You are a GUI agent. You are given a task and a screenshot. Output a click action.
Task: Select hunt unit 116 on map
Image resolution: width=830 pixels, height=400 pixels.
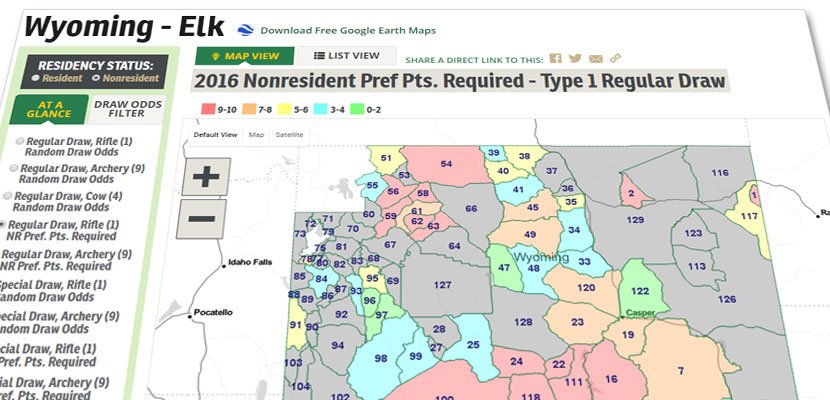coord(720,172)
